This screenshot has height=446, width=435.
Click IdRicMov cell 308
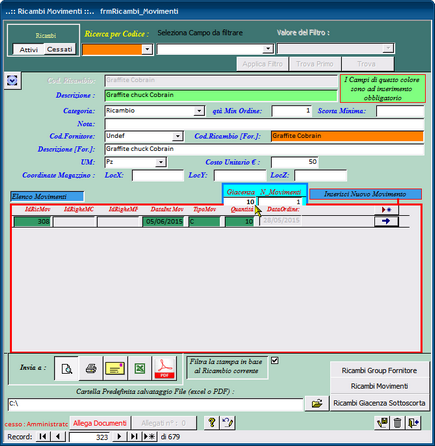tap(32, 221)
